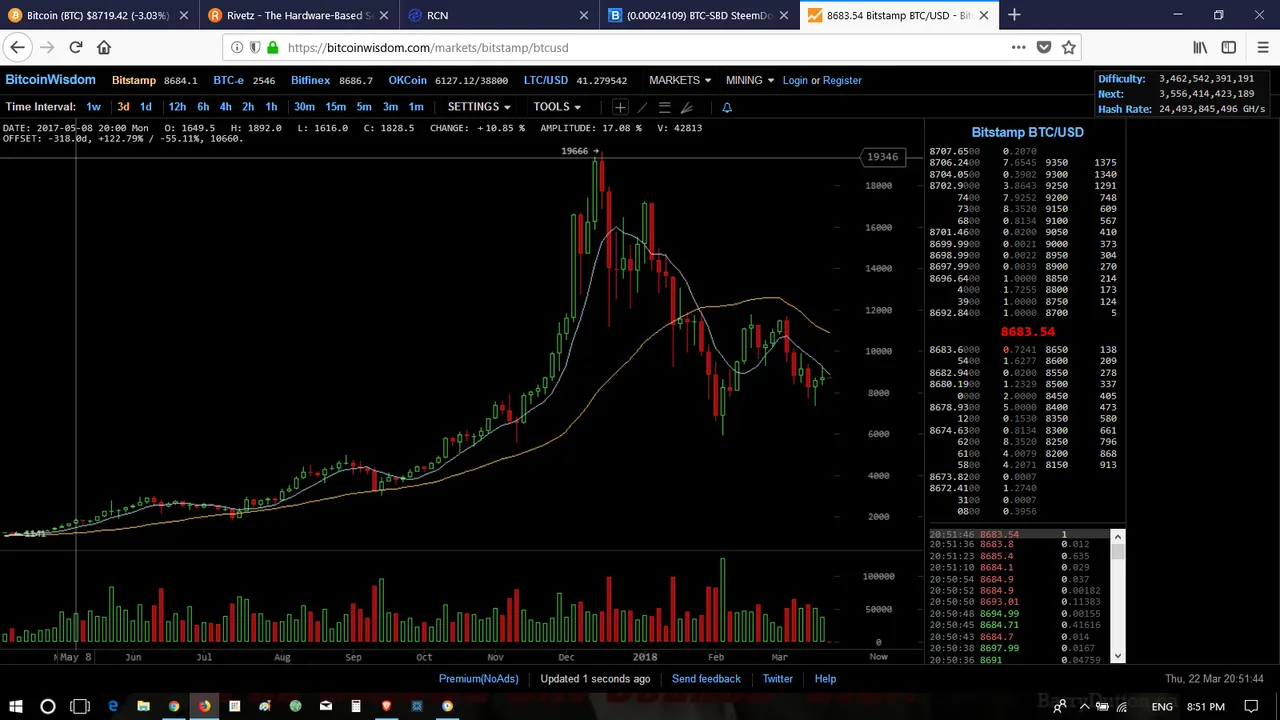
Task: Click trades list scroll up arrow
Action: click(x=1117, y=538)
